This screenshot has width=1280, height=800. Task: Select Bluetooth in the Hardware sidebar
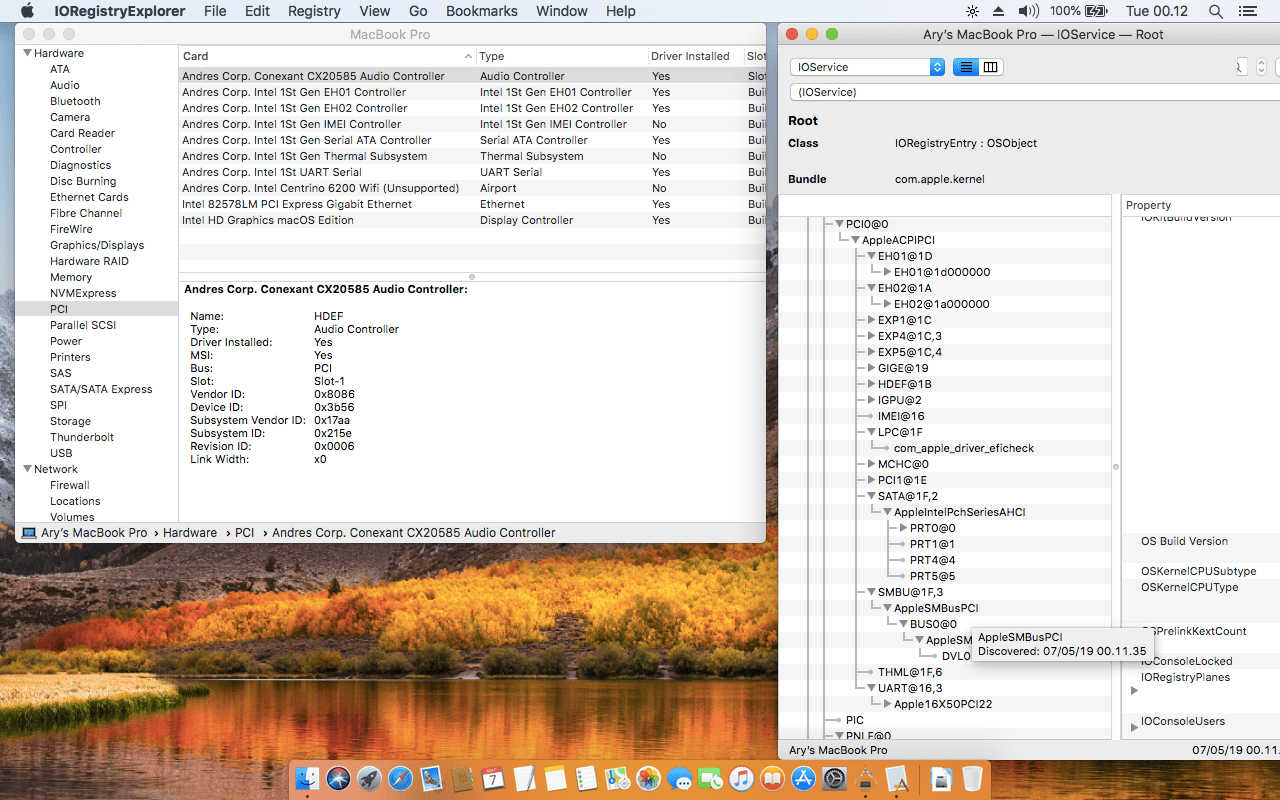[75, 101]
